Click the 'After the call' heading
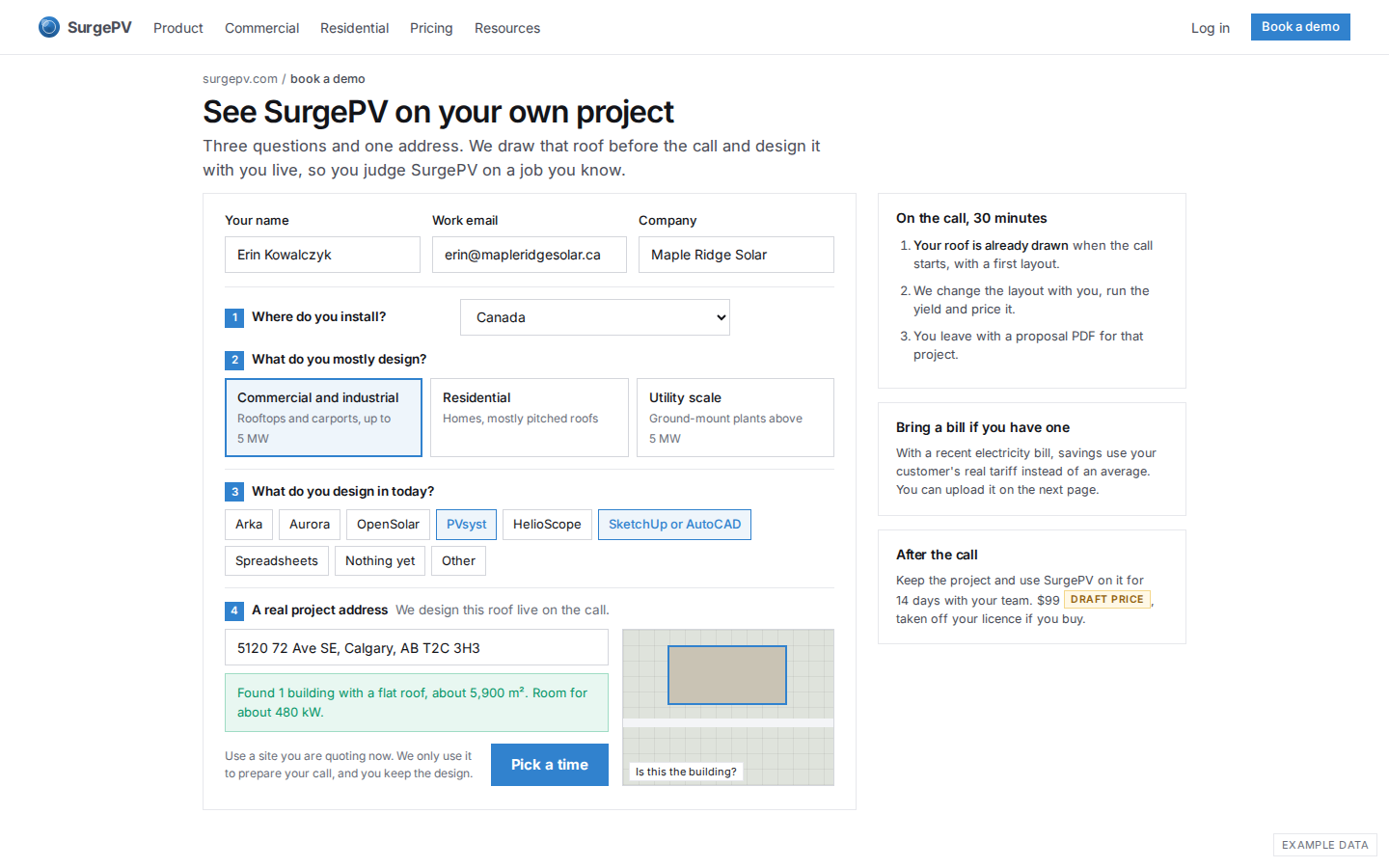Screen dimensions: 1389x868 (x=937, y=555)
